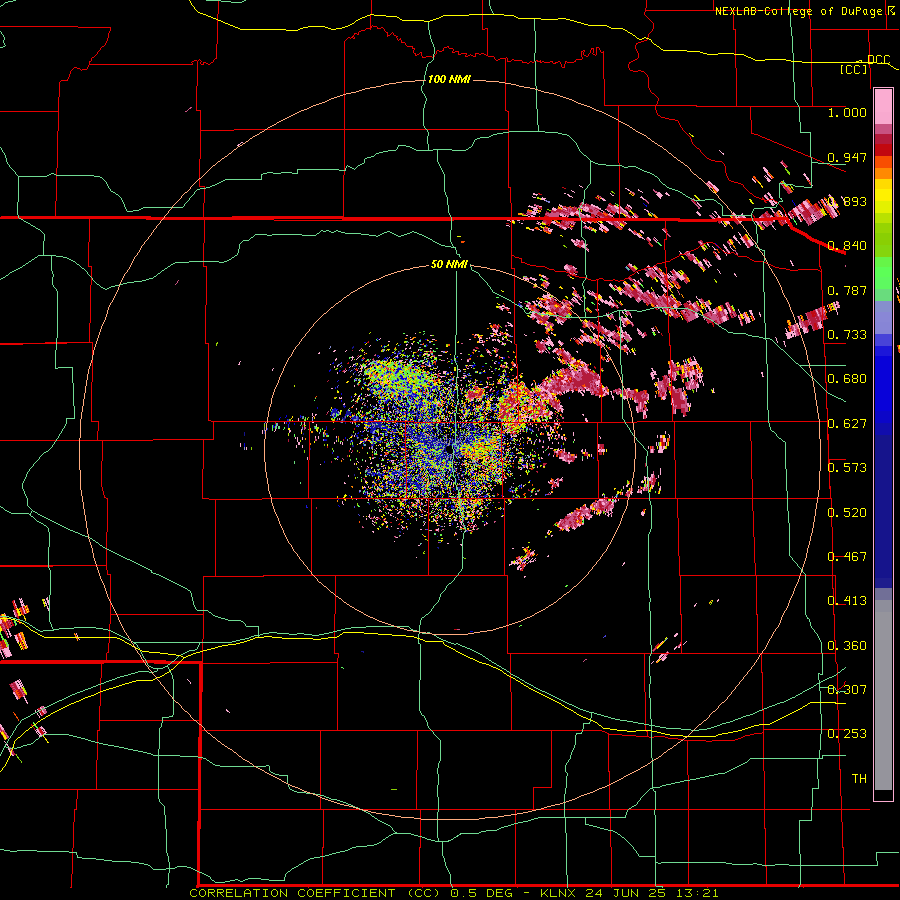Click the CORRELATION COEFFICIENT caption at the bottom
Image resolution: width=900 pixels, height=900 pixels.
click(x=453, y=893)
